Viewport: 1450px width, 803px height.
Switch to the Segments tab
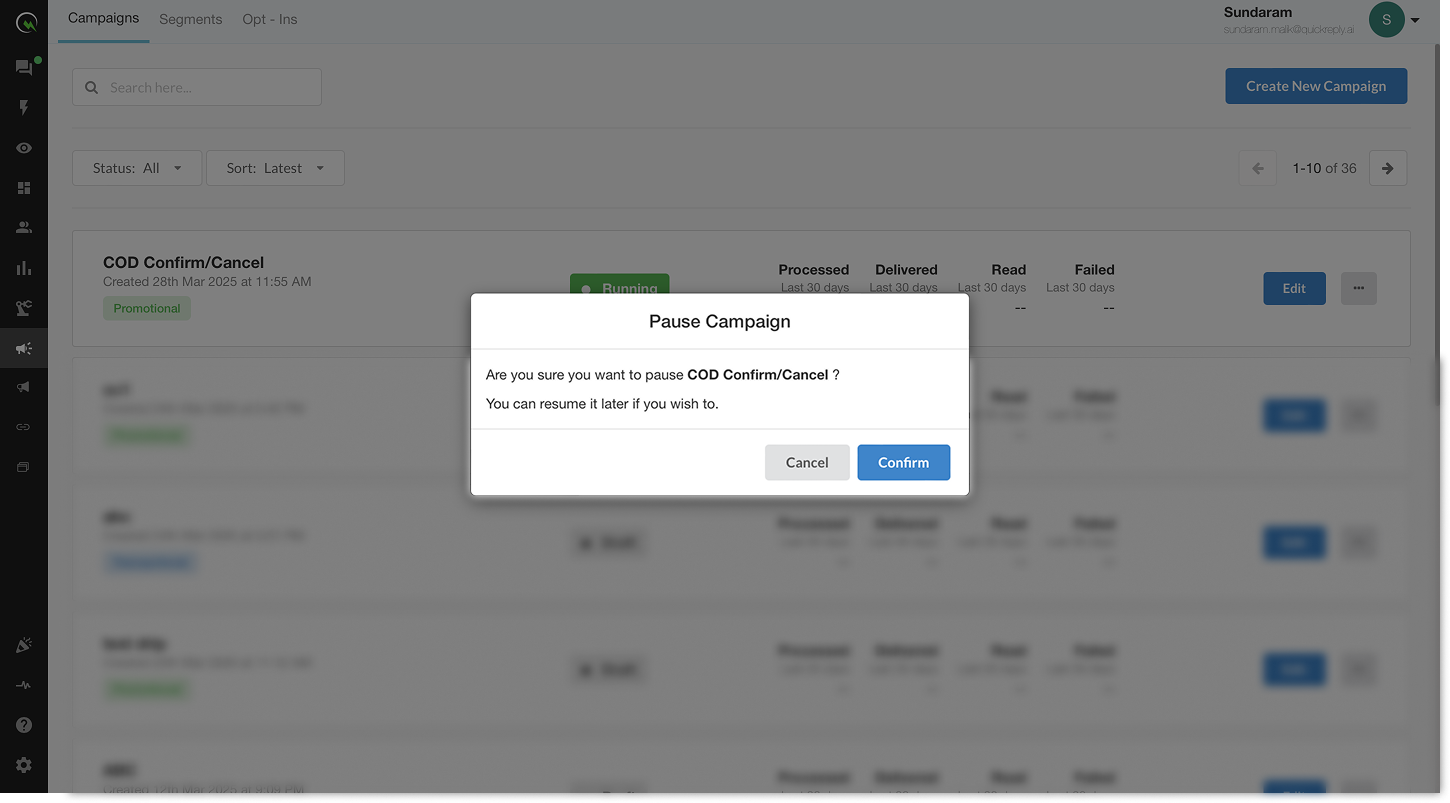190,19
